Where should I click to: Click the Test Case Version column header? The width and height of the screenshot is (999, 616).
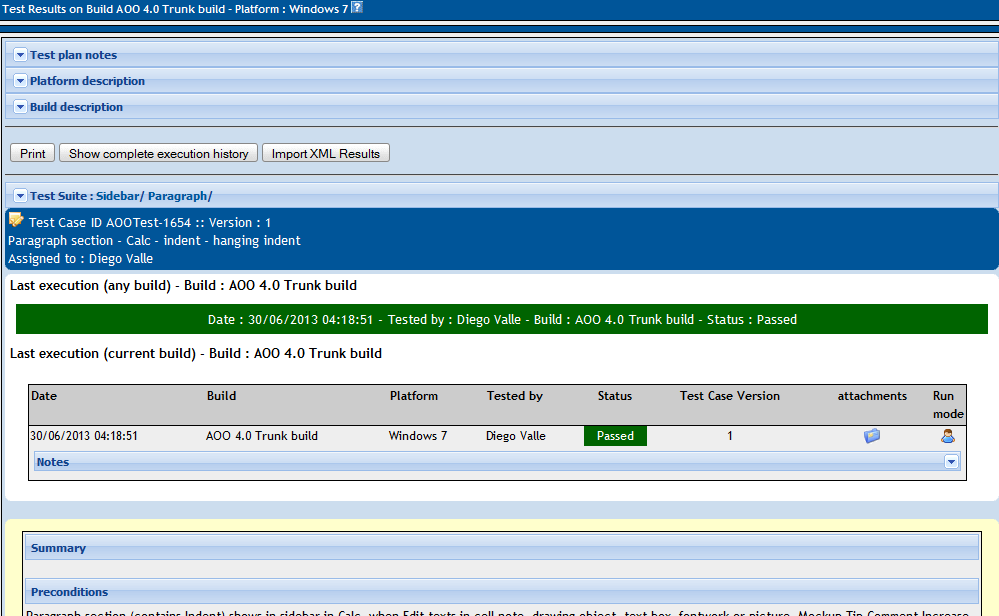tap(729, 396)
